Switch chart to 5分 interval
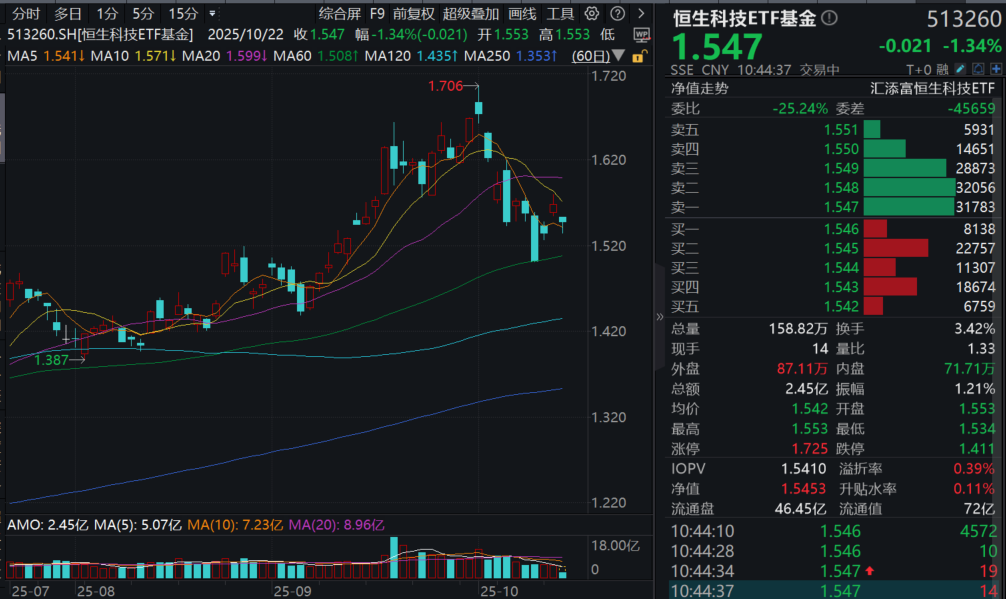This screenshot has height=599, width=1006. [x=144, y=14]
